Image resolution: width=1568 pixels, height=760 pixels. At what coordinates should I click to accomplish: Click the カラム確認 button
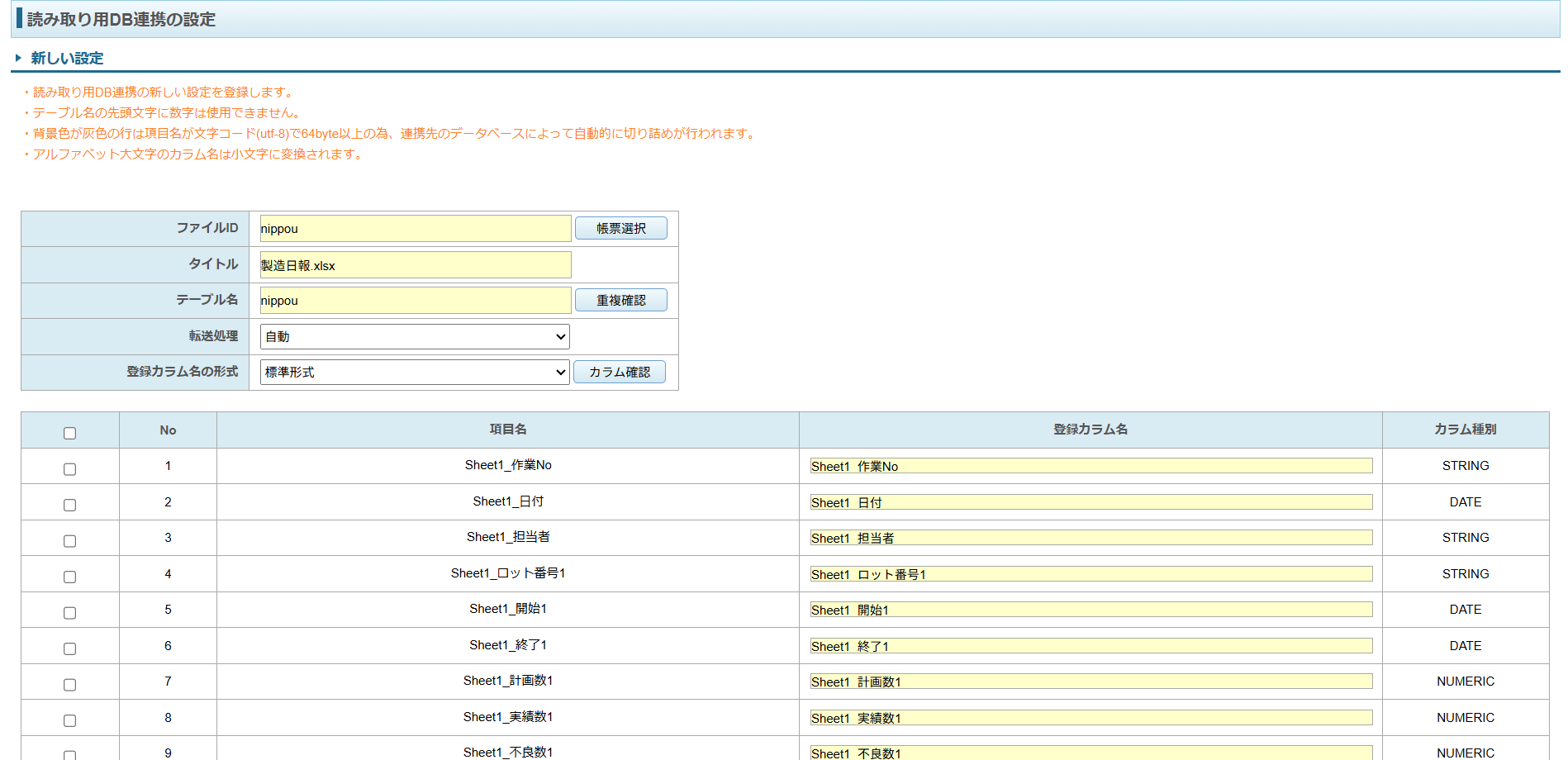coord(619,373)
